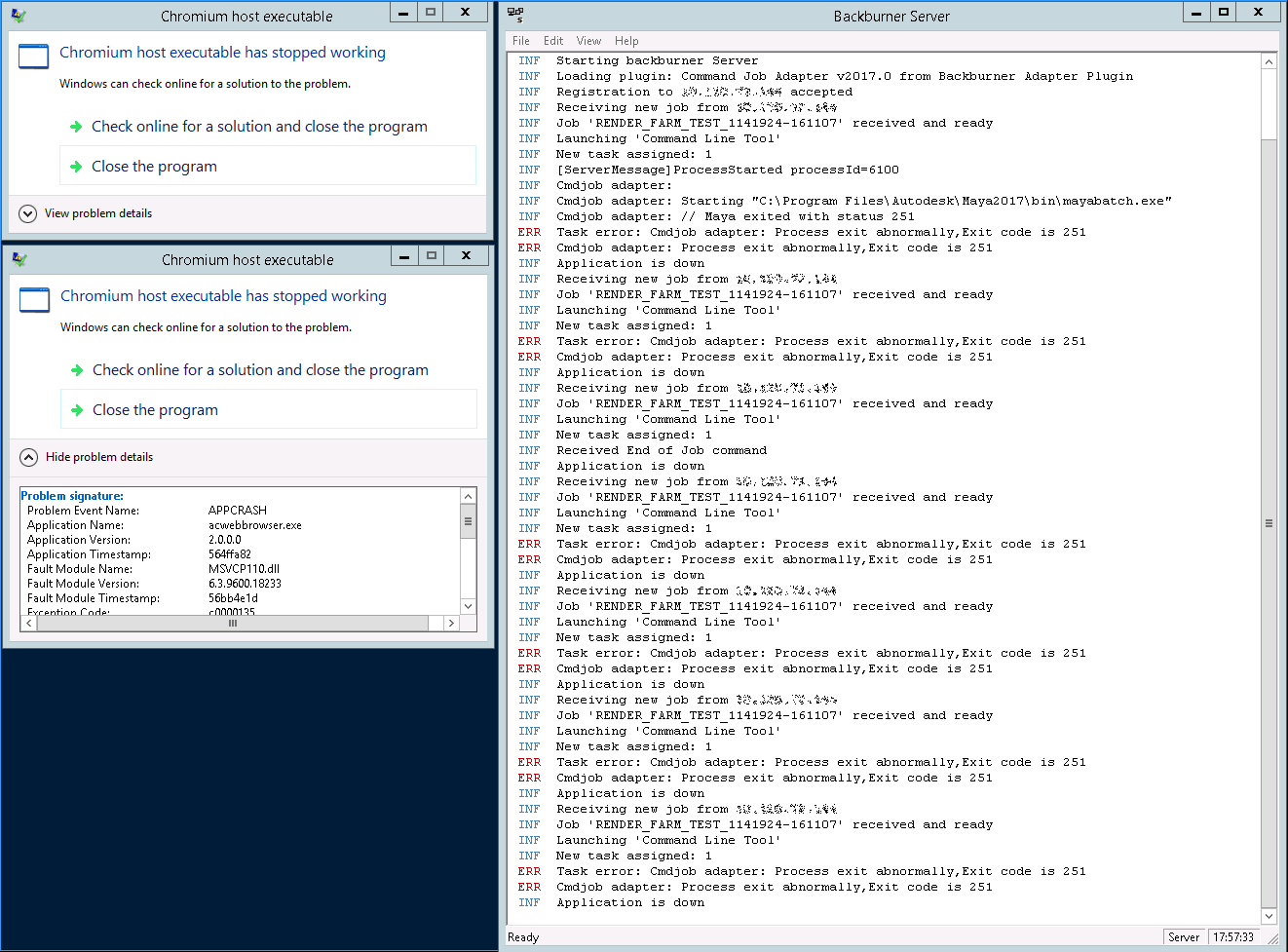The image size is (1288, 952).
Task: Click the Backburner Server title bar icon
Action: [515, 15]
